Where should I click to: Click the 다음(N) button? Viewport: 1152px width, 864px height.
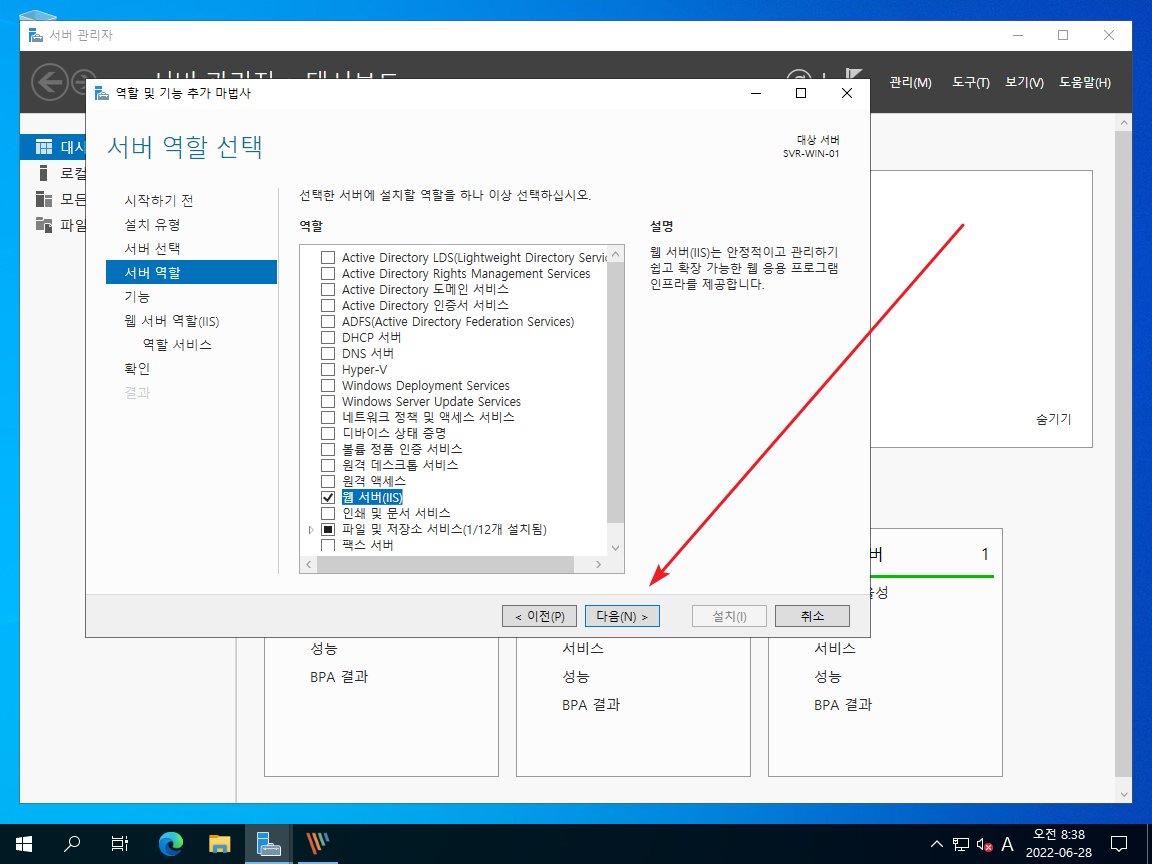[622, 616]
